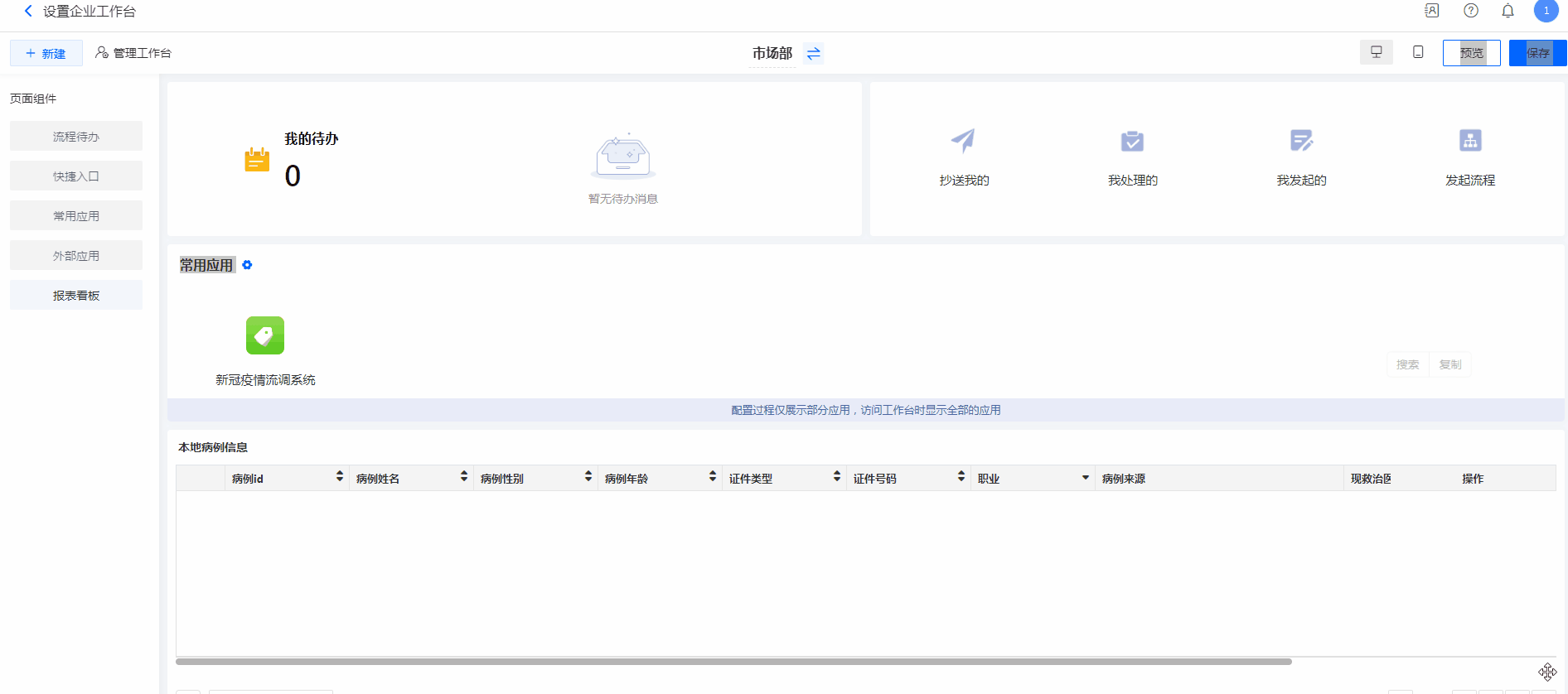Open the 新冠疫情流调系统 app icon
Screen dimensions: 1568x694
pos(265,335)
